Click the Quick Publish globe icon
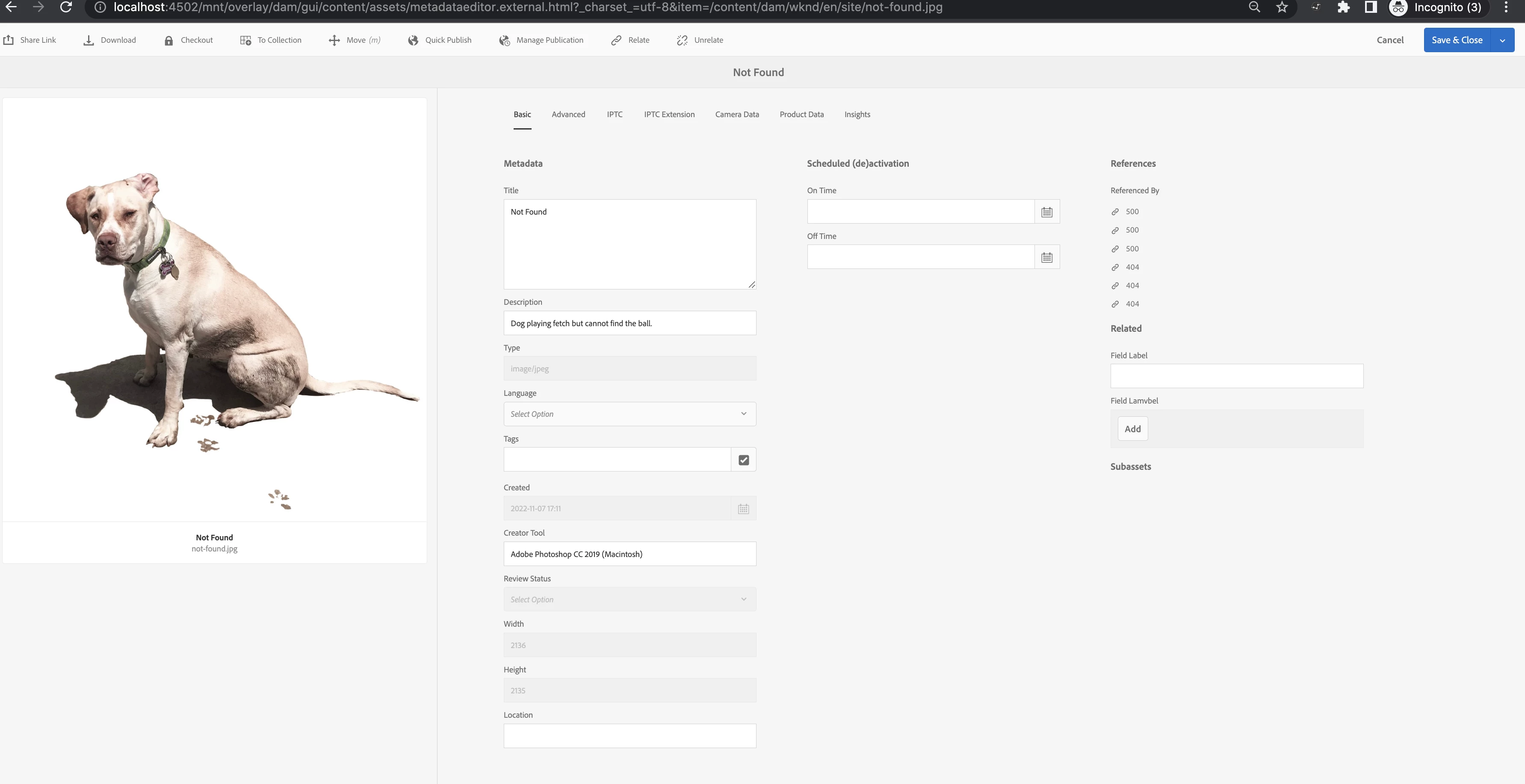Image resolution: width=1525 pixels, height=784 pixels. tap(413, 40)
